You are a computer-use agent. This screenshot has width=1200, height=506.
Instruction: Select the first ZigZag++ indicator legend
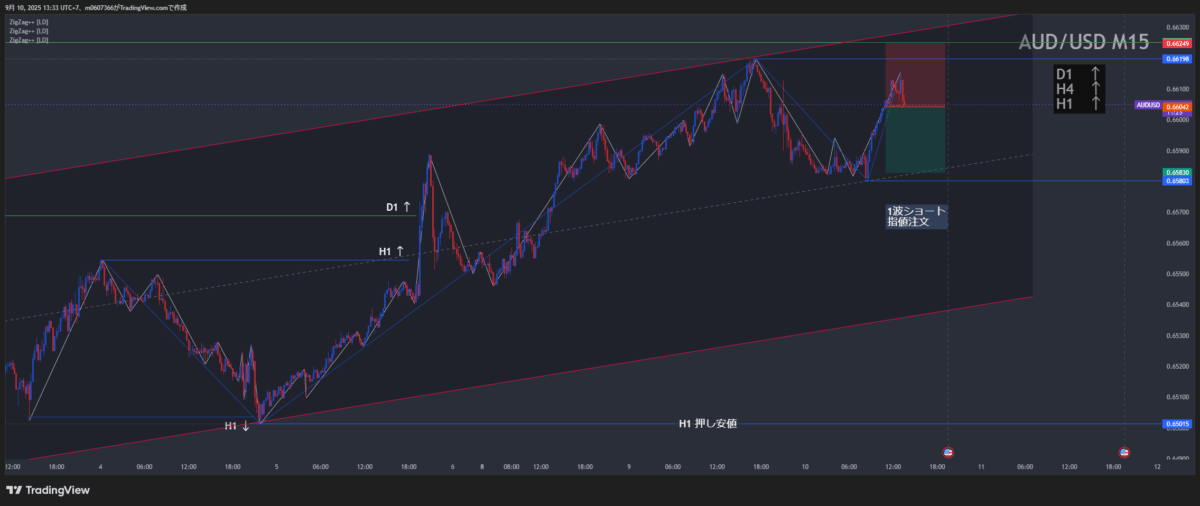pos(29,21)
